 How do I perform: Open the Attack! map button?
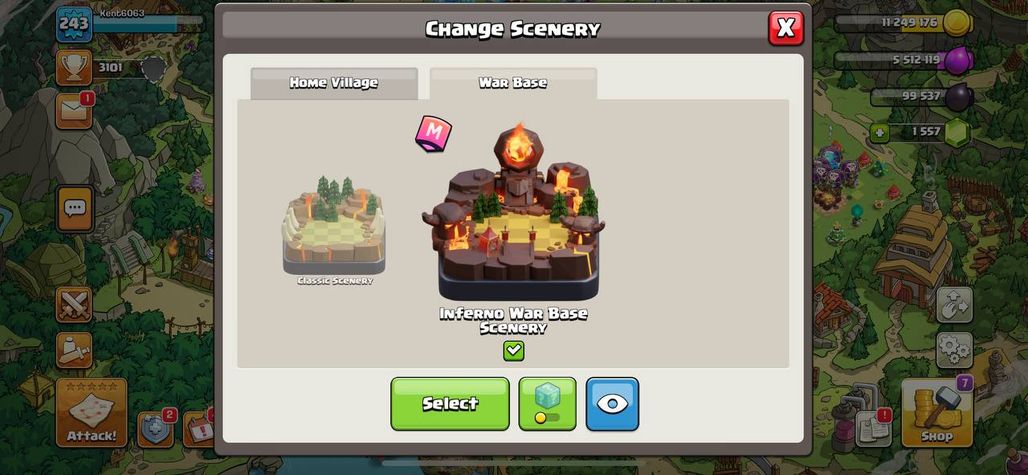click(x=91, y=413)
